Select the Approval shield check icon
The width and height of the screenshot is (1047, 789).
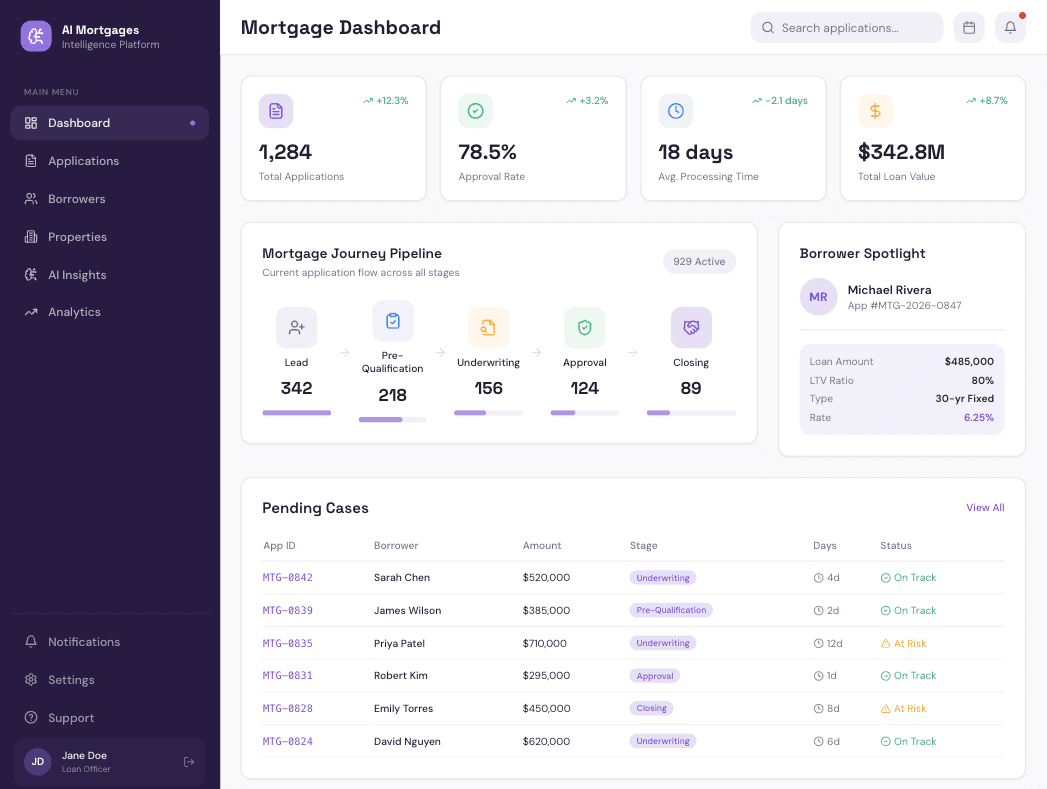point(584,328)
